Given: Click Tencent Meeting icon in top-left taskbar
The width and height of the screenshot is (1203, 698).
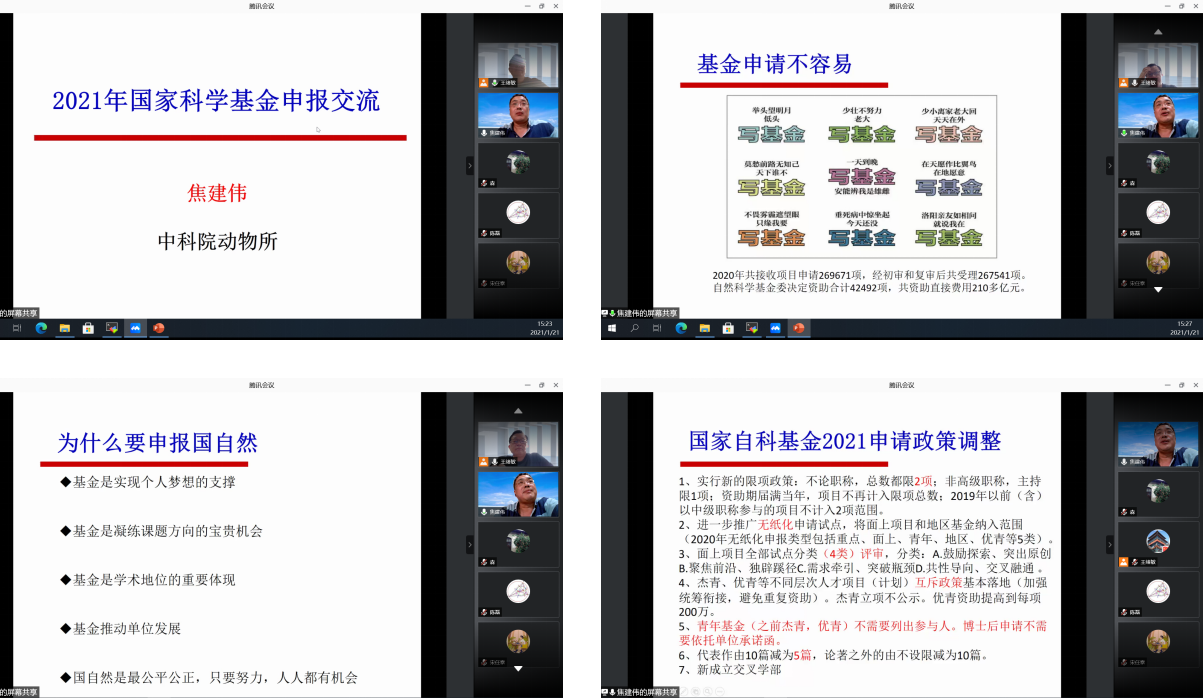Looking at the screenshot, I should (x=135, y=328).
